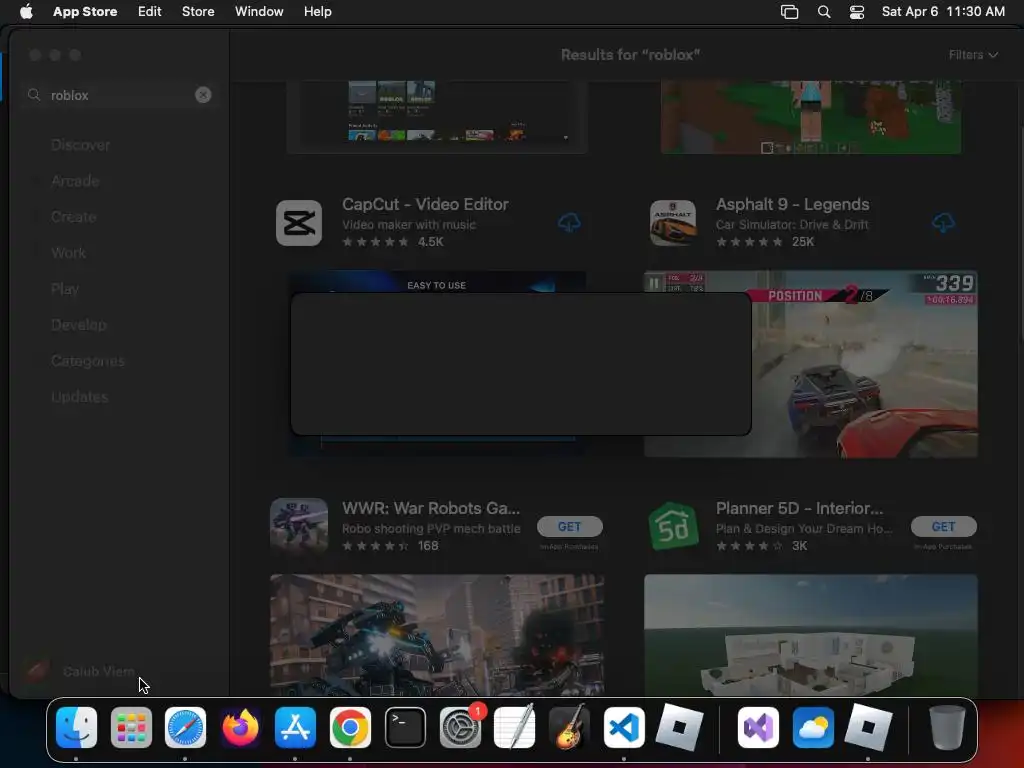Open War Robots screenshot thumbnail
The height and width of the screenshot is (768, 1024).
tap(437, 635)
